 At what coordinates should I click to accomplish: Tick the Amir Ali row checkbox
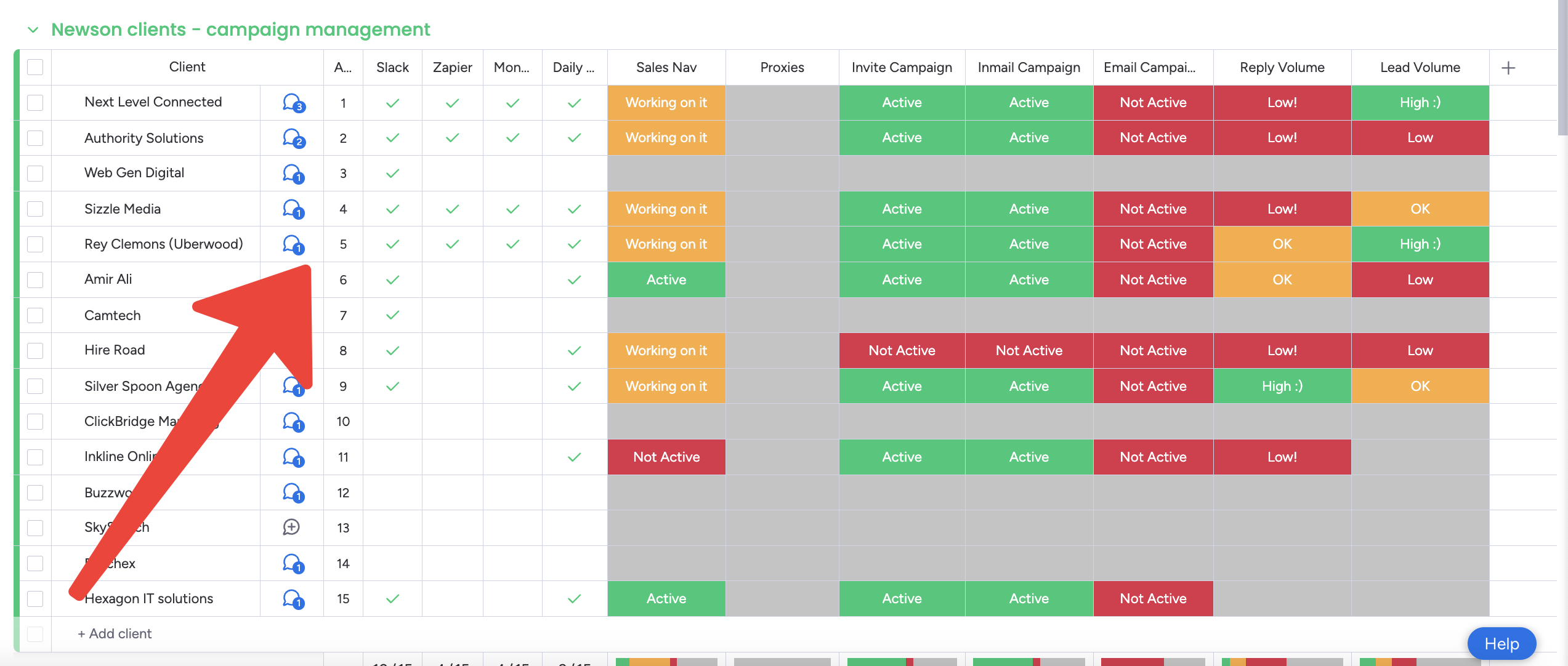click(x=35, y=280)
